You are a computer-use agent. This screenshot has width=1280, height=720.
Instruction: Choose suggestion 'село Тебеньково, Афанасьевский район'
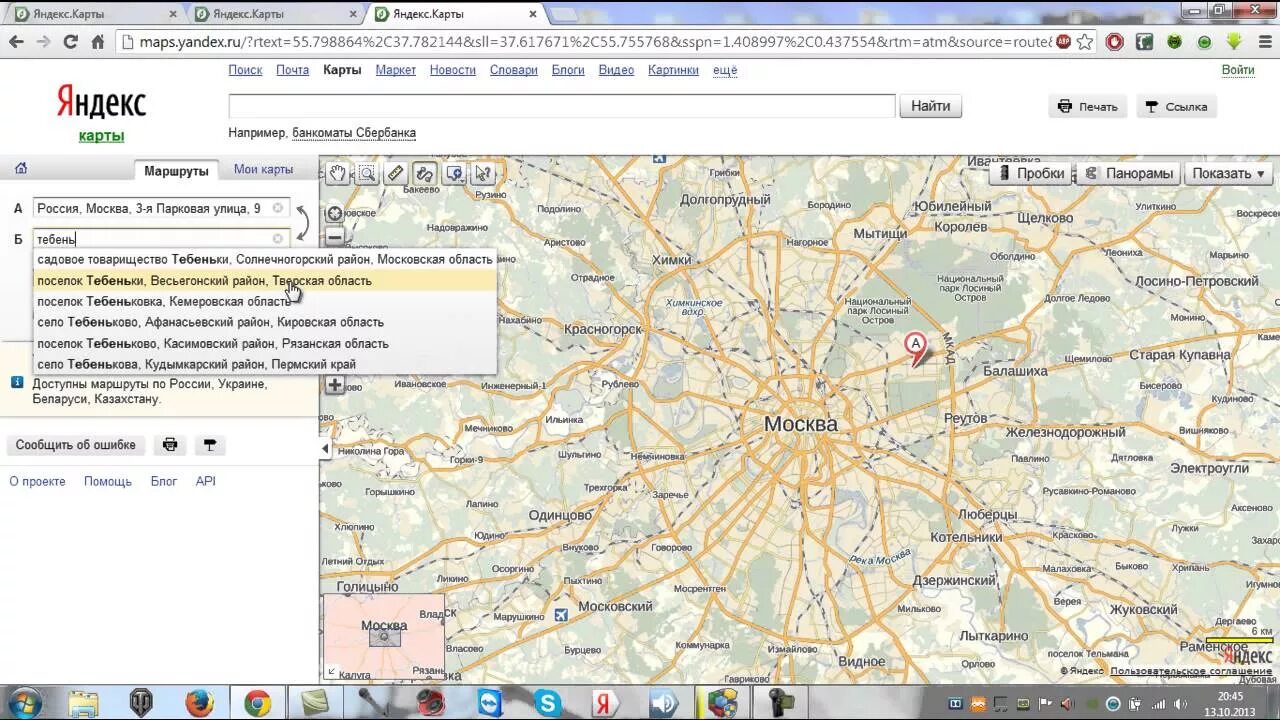click(265, 322)
